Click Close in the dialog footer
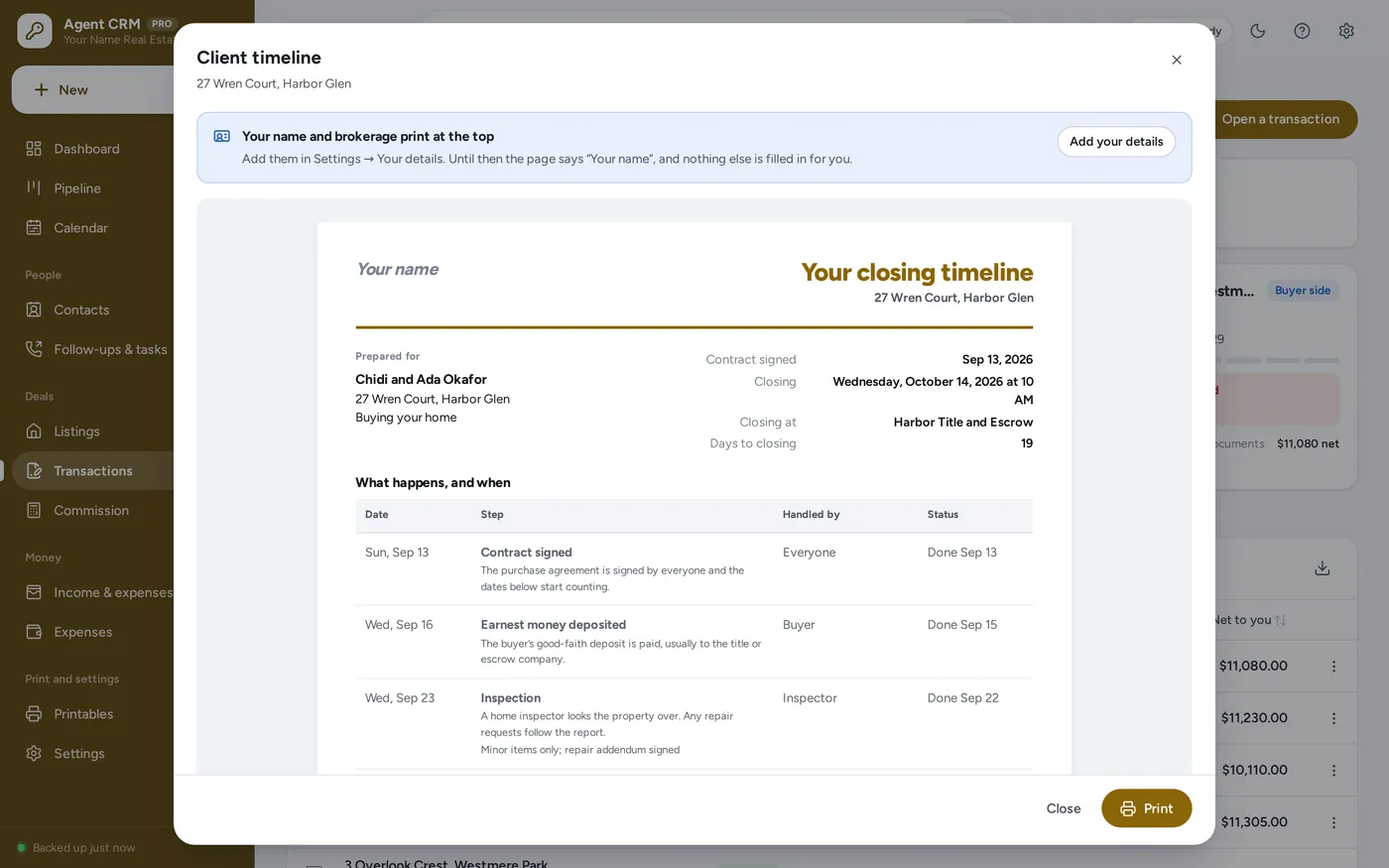The width and height of the screenshot is (1389, 868). 1064,808
